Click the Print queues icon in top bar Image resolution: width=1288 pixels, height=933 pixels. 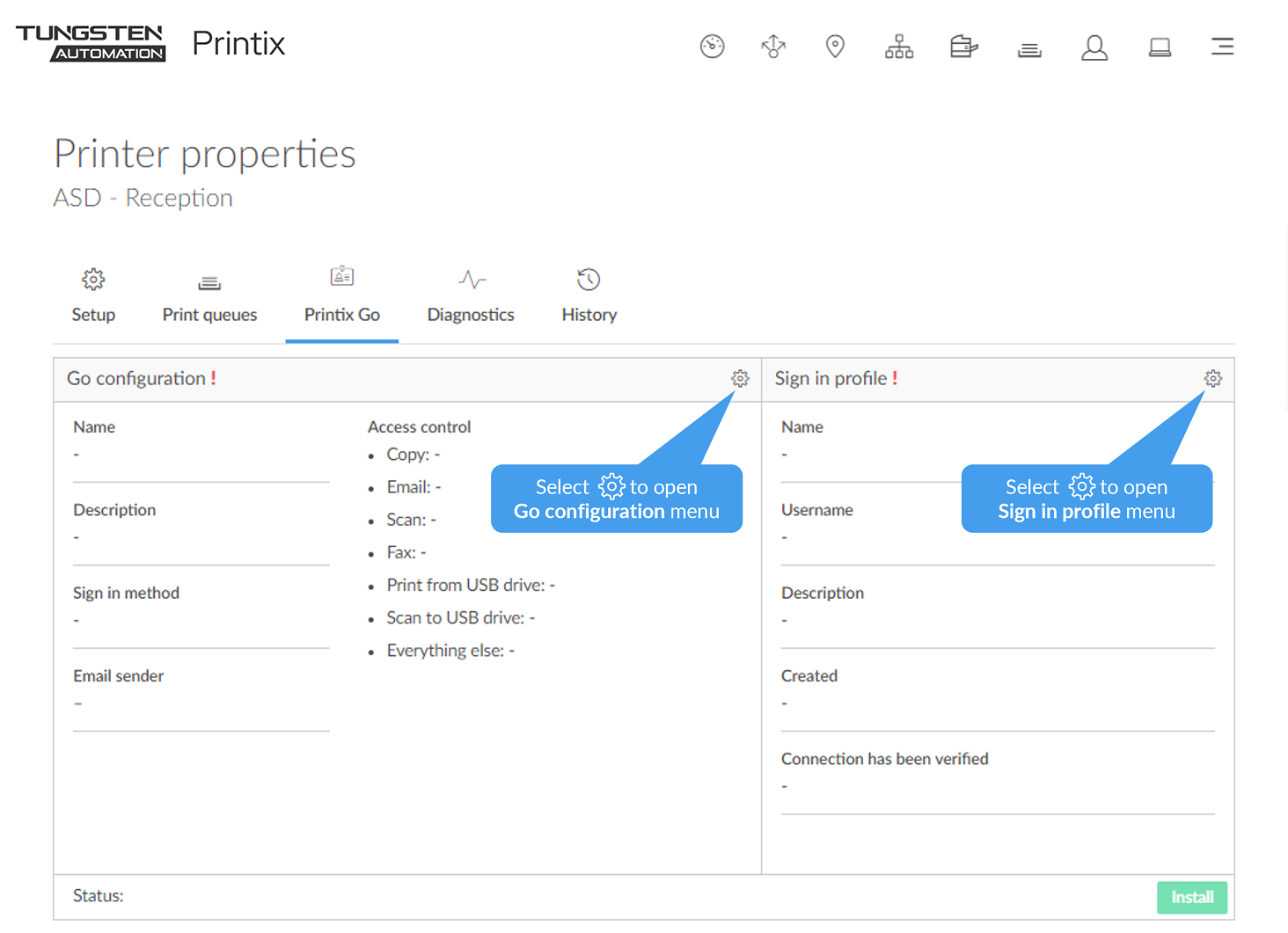pyautogui.click(x=1029, y=48)
